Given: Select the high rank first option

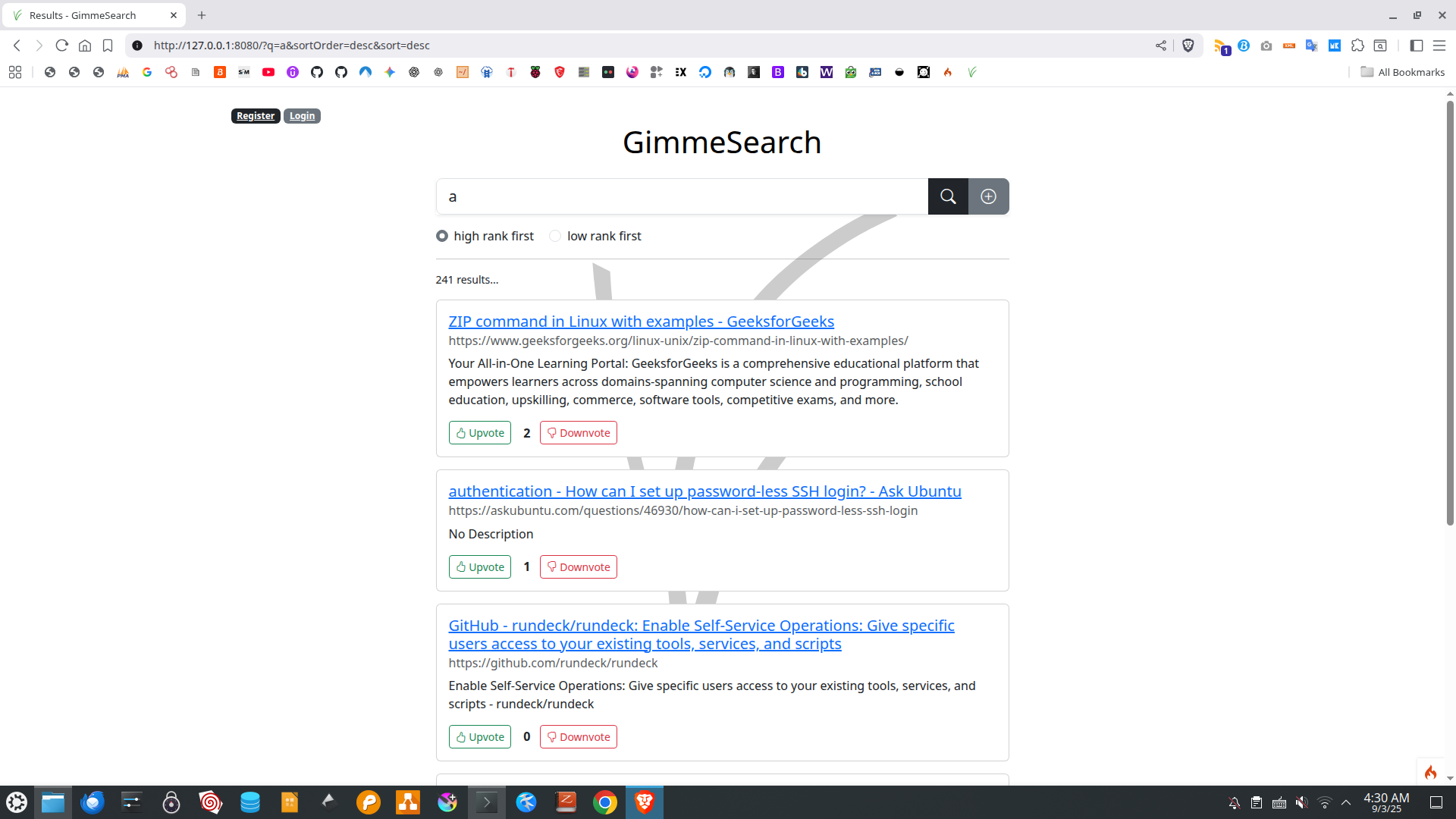Looking at the screenshot, I should pos(442,236).
